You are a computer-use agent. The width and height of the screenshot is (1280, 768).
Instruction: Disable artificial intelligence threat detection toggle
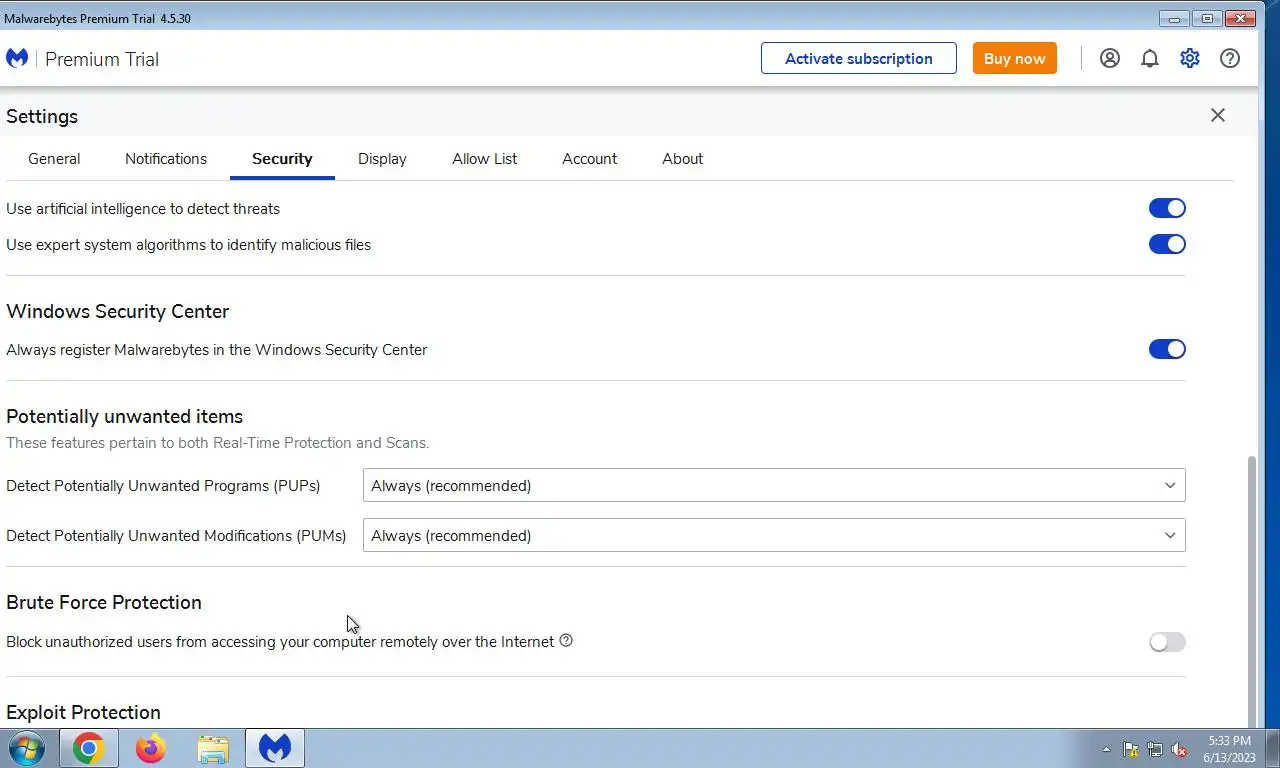click(1167, 208)
